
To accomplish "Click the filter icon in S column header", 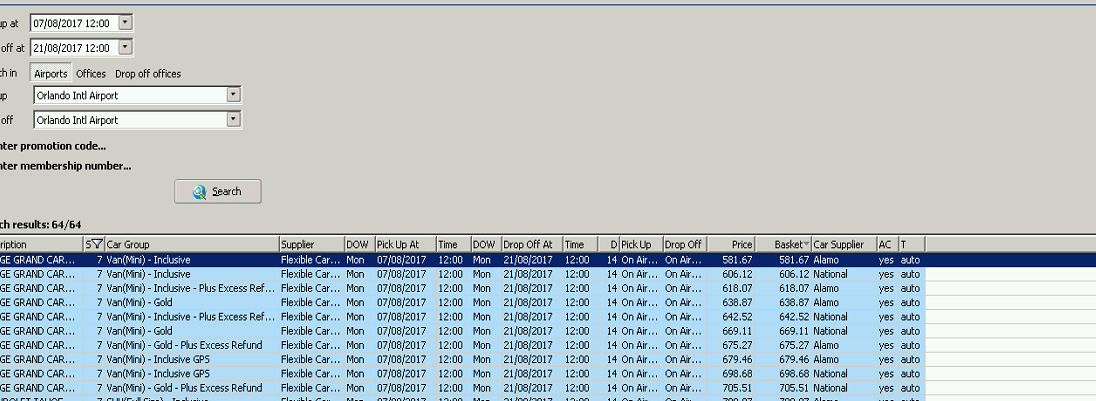I will [97, 245].
